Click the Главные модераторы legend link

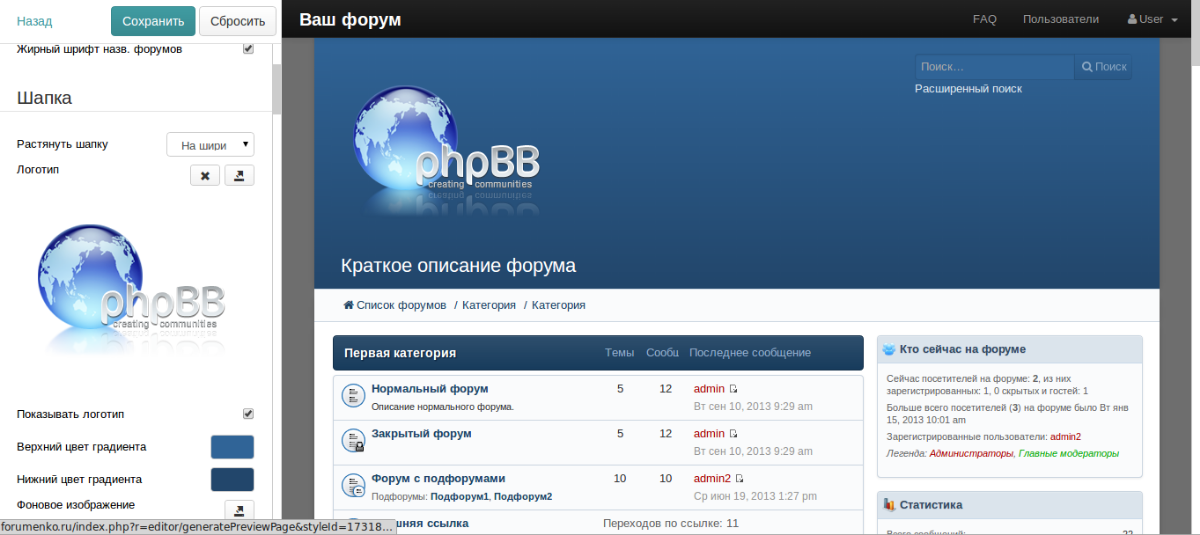(1069, 454)
